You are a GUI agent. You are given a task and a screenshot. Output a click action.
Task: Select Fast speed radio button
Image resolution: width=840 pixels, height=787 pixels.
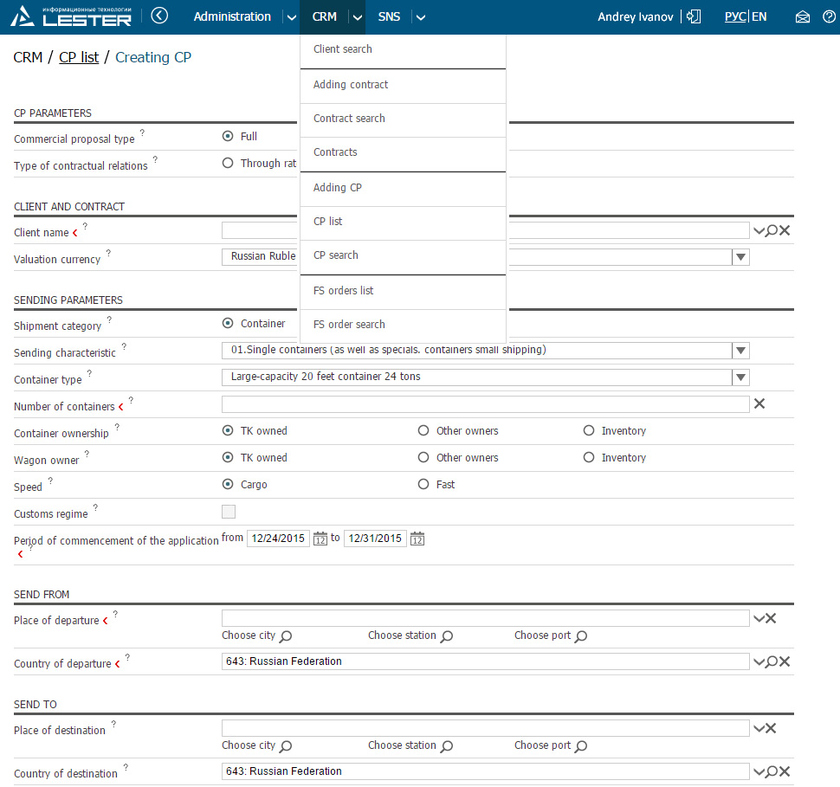tap(424, 485)
